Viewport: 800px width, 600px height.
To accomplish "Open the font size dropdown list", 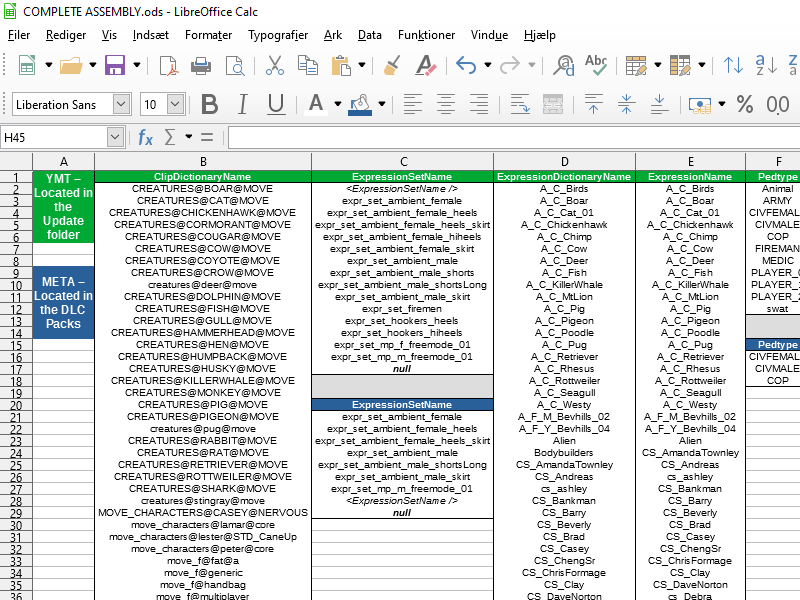I will click(x=175, y=104).
